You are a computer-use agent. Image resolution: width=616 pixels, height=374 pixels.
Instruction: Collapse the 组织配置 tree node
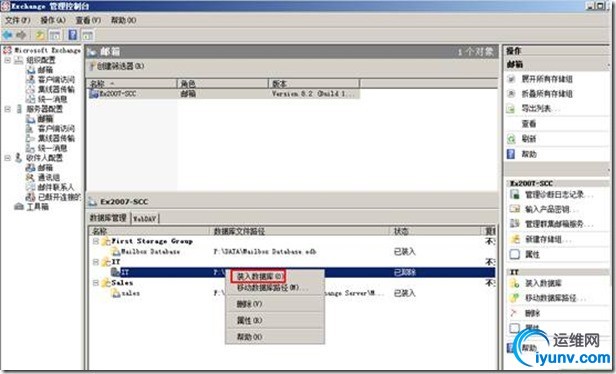click(7, 60)
